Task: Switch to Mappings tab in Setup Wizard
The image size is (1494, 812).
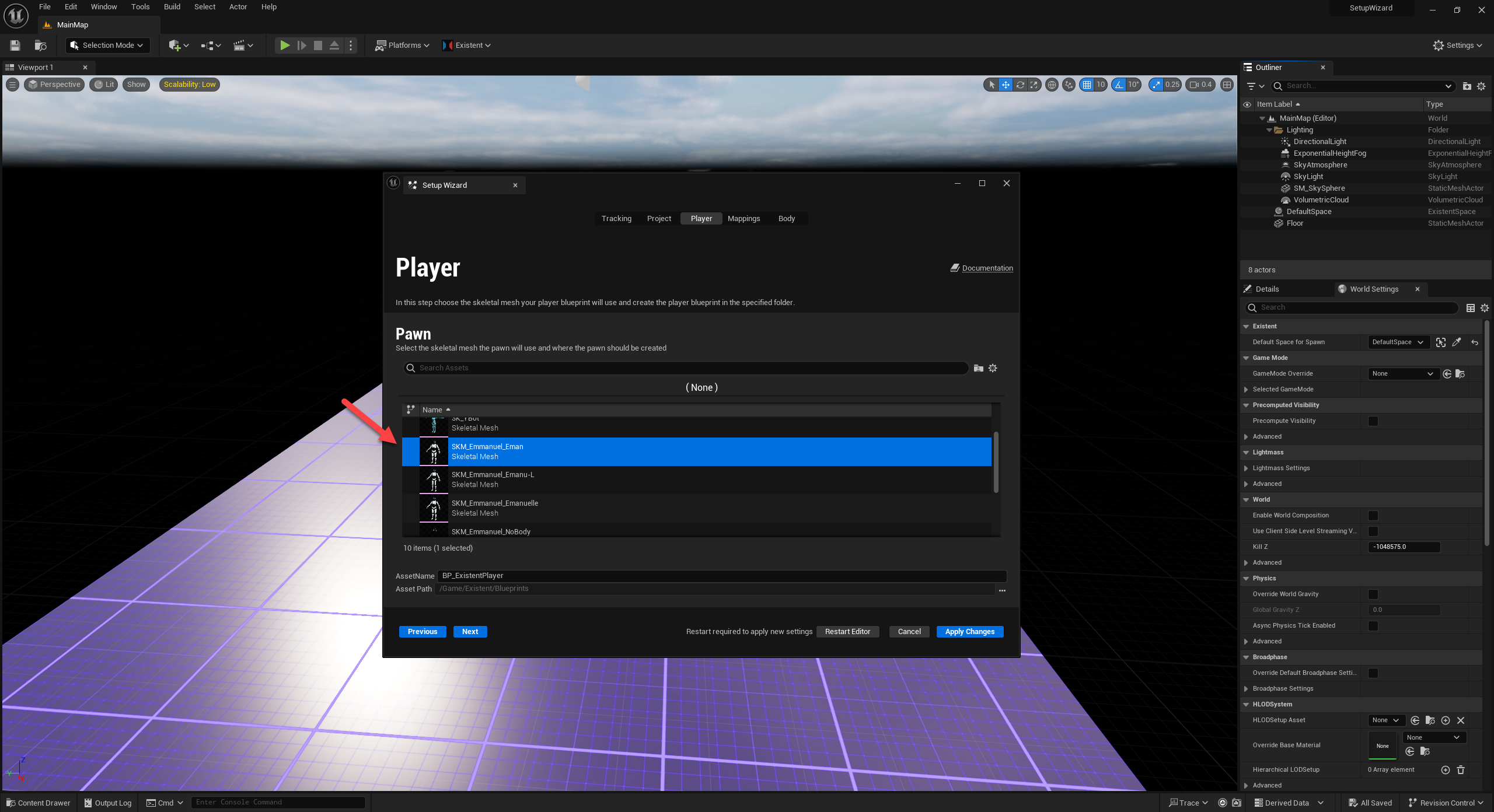Action: coord(743,218)
